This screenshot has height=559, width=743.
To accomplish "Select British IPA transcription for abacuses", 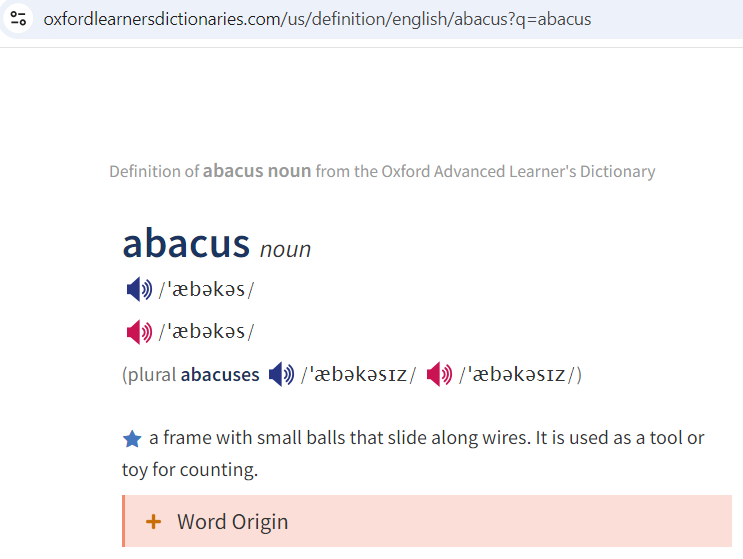I will 359,375.
